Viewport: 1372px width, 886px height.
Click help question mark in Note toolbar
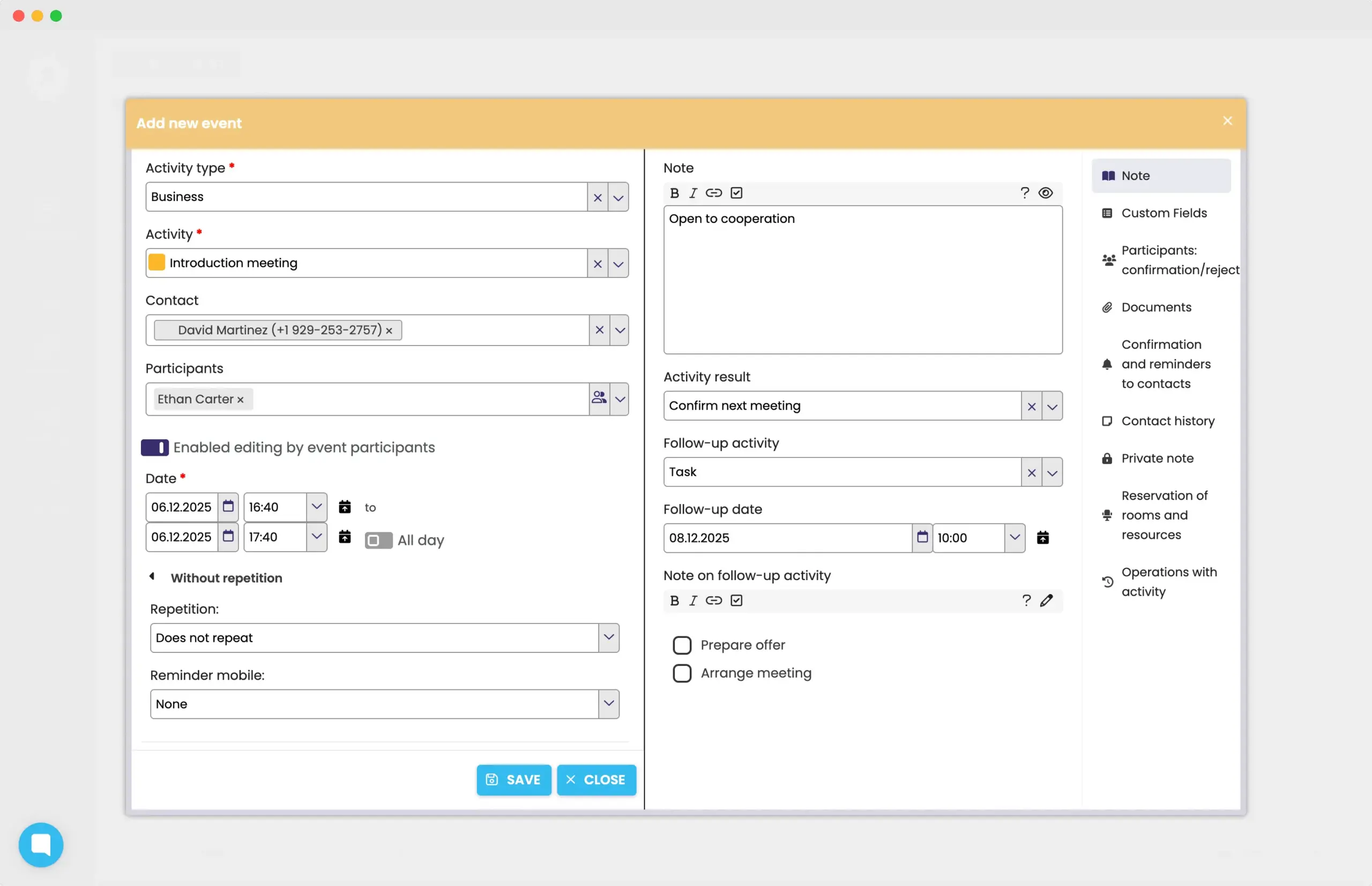pyautogui.click(x=1024, y=193)
